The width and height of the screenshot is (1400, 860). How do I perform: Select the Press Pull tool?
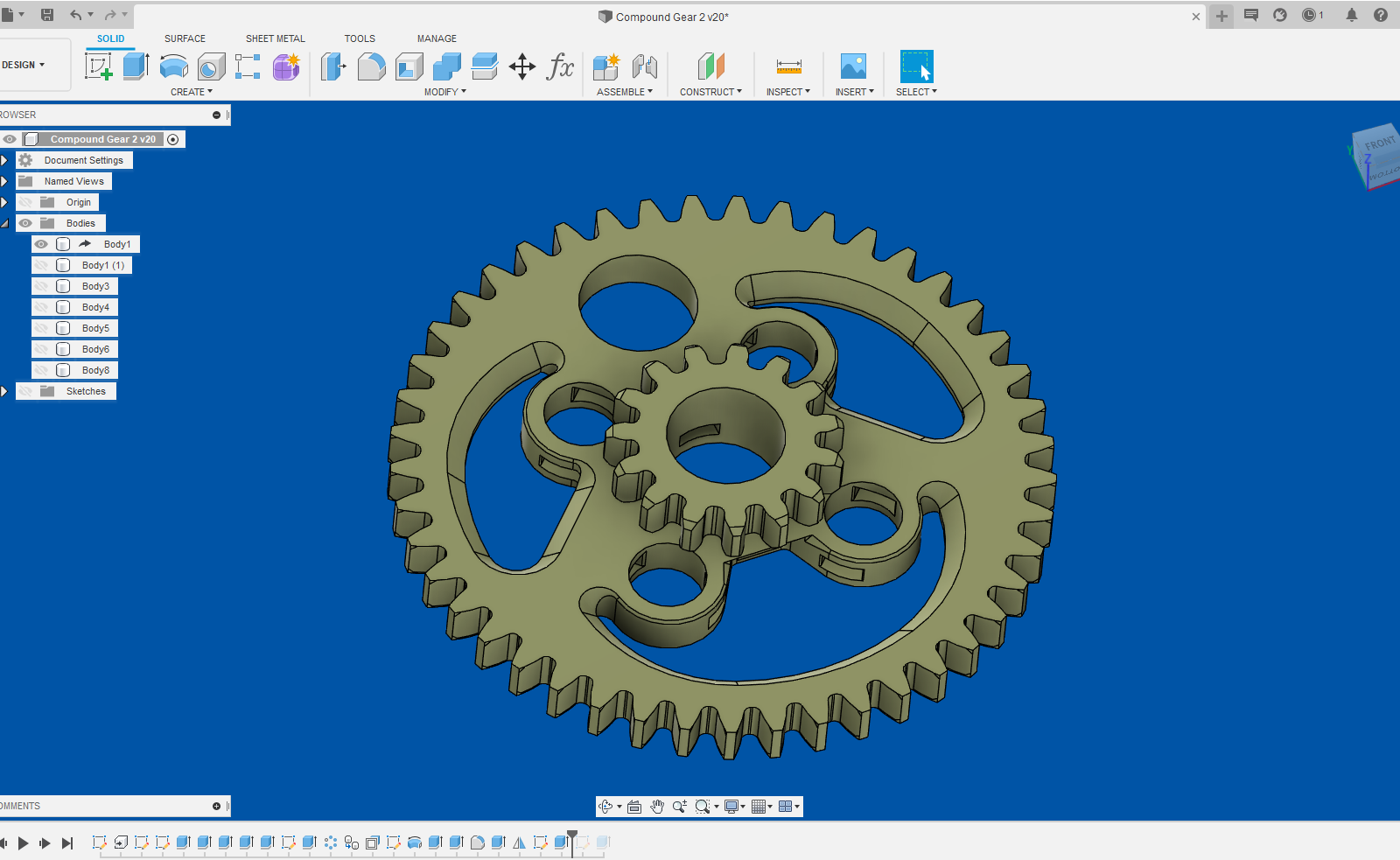(333, 66)
